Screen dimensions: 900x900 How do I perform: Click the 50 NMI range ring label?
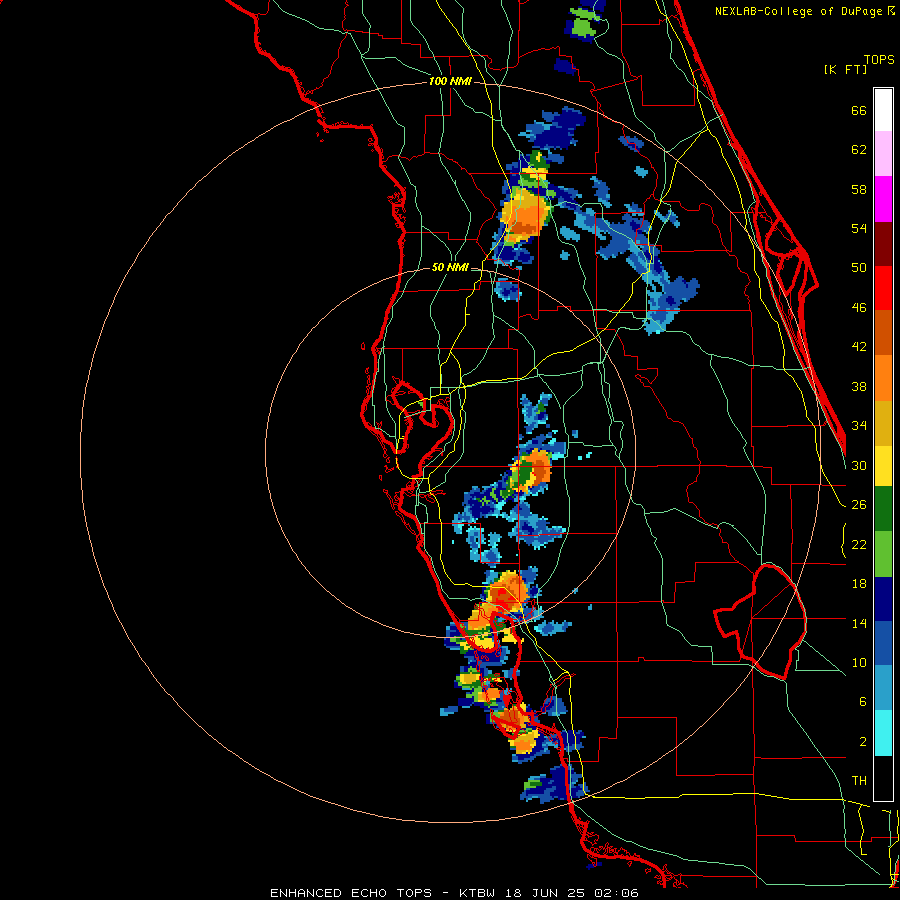(x=450, y=267)
